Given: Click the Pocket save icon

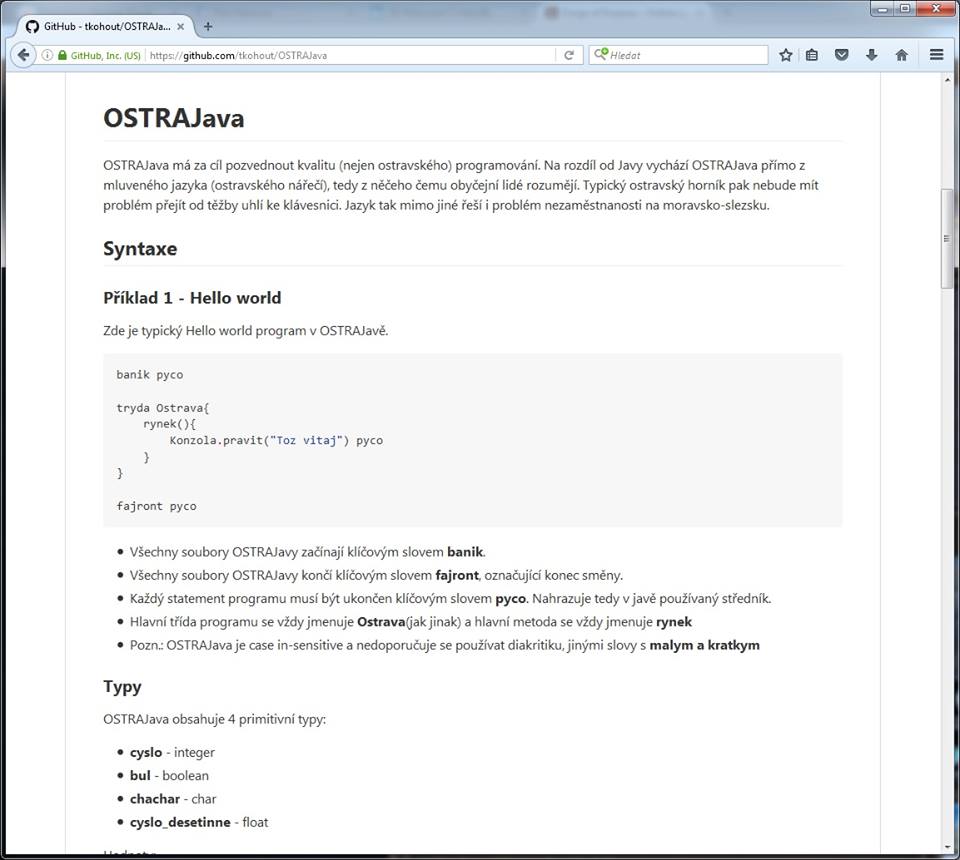Looking at the screenshot, I should pos(842,55).
